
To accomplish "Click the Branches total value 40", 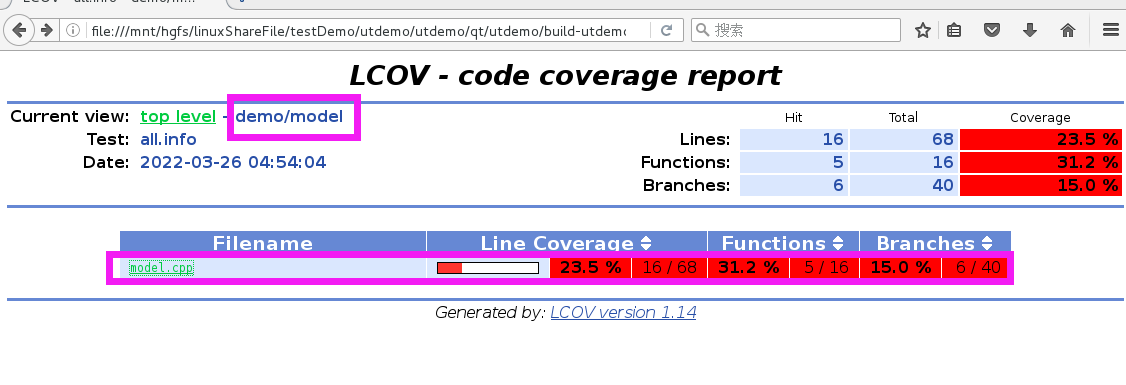I will pos(903,185).
